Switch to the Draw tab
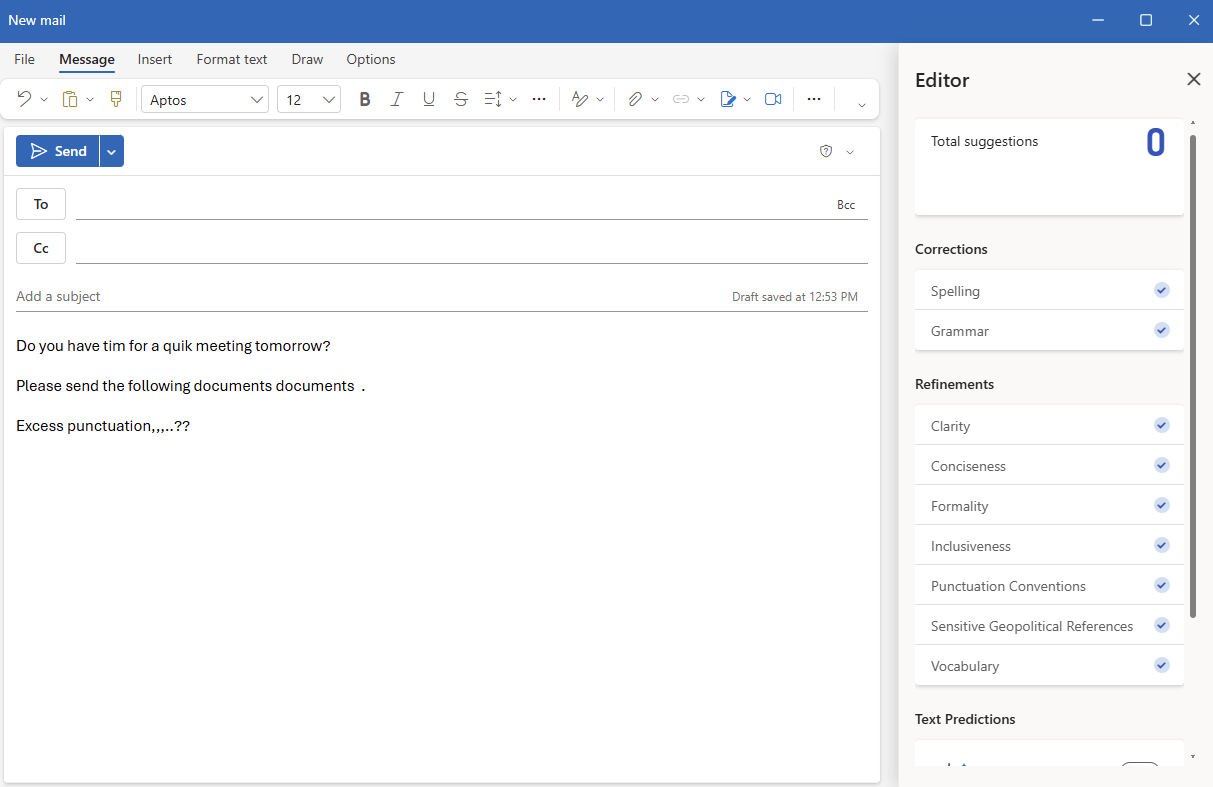The image size is (1213, 787). 307,59
